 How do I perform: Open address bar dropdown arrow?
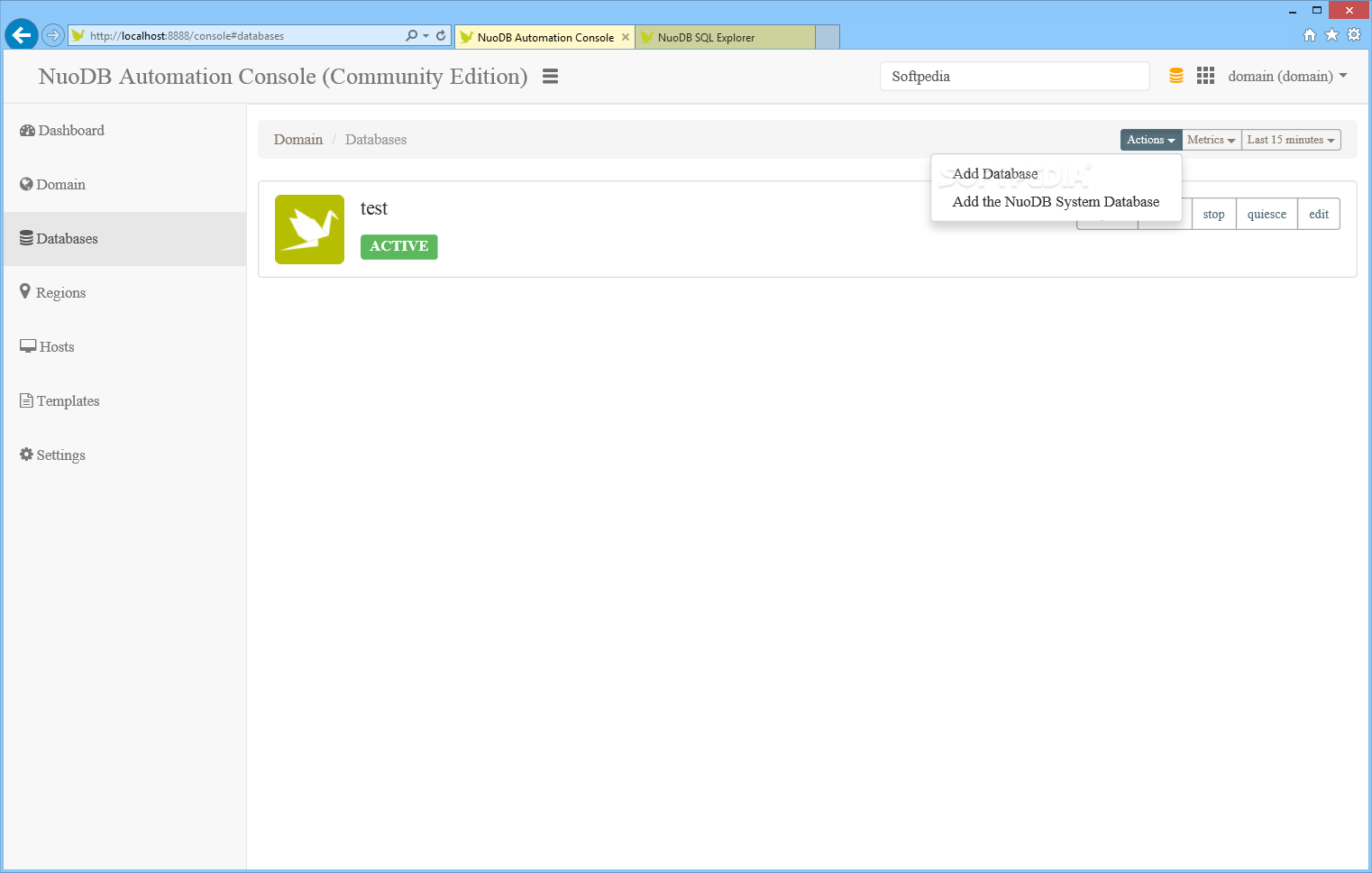pos(425,36)
